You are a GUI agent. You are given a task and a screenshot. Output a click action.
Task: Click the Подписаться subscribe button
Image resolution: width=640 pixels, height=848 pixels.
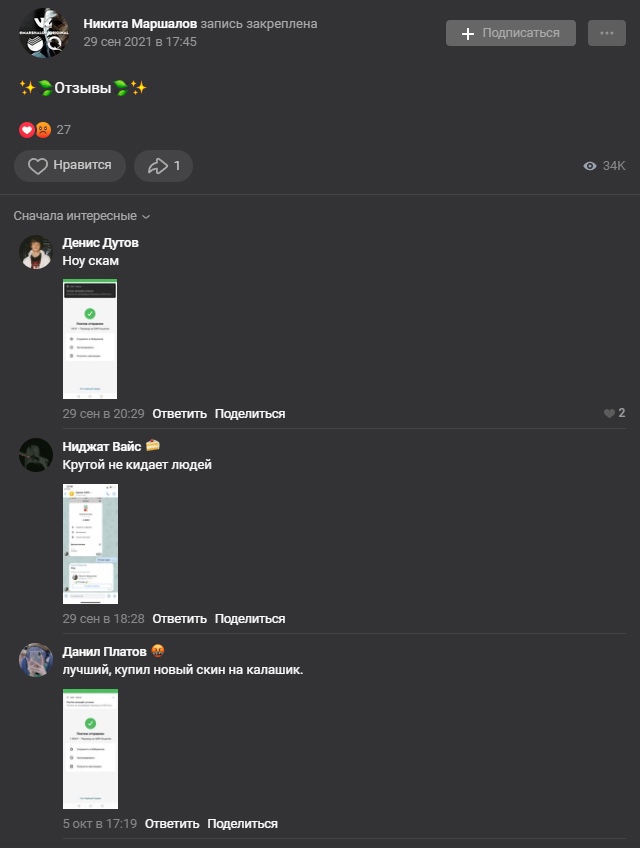click(x=511, y=33)
